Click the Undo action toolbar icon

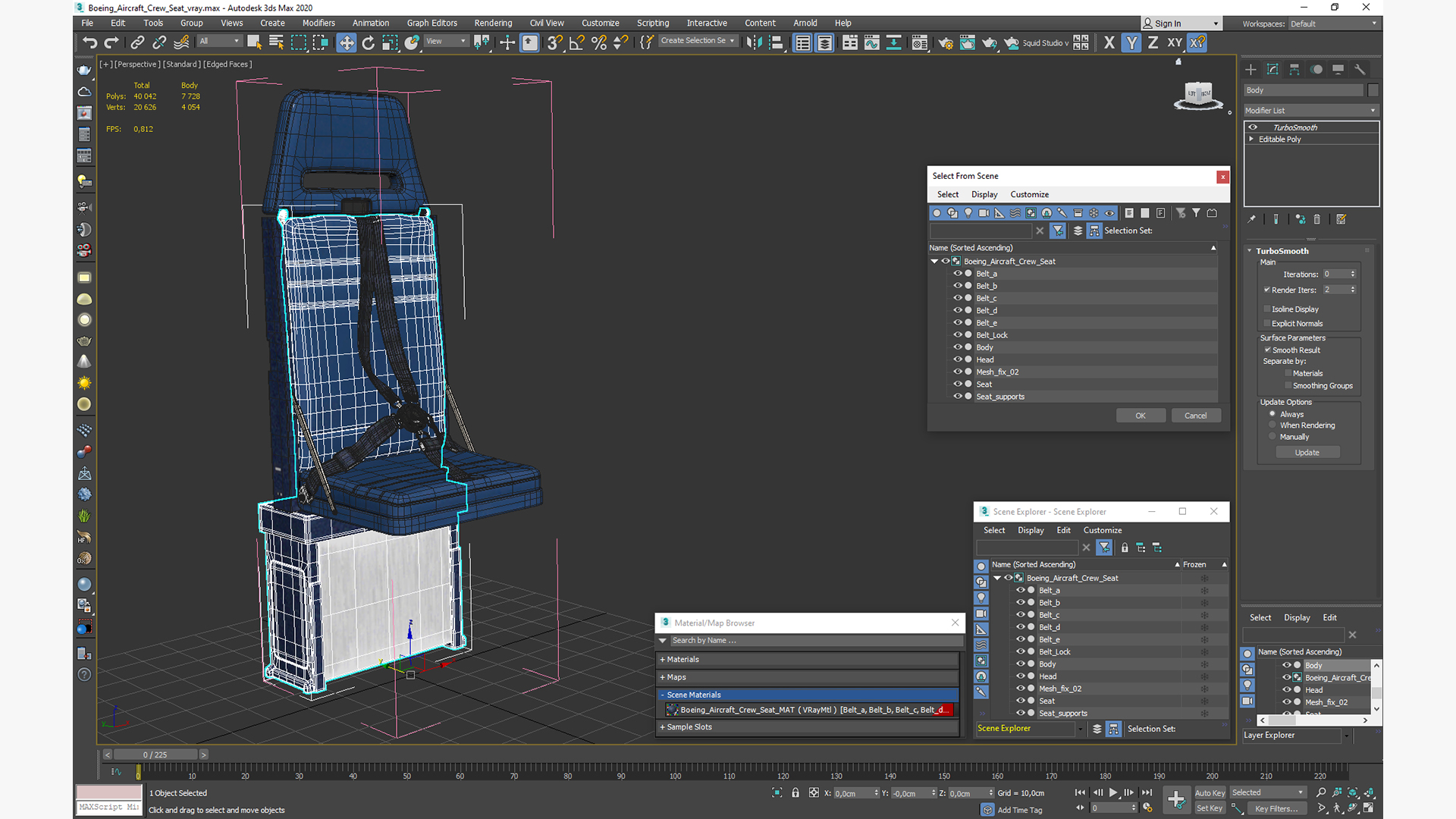click(89, 41)
